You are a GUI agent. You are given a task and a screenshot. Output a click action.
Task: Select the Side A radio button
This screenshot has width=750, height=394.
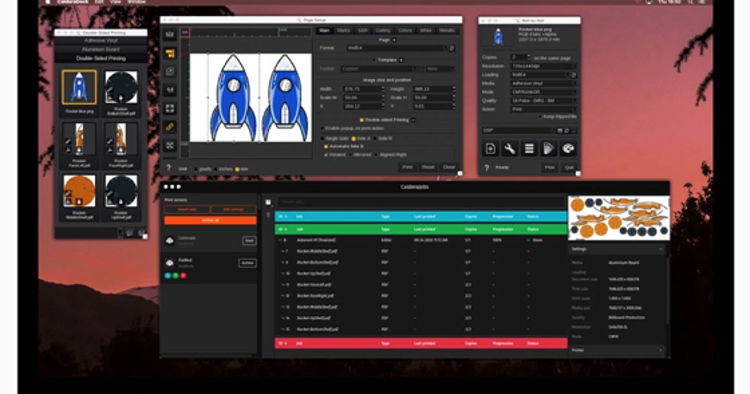[x=353, y=138]
